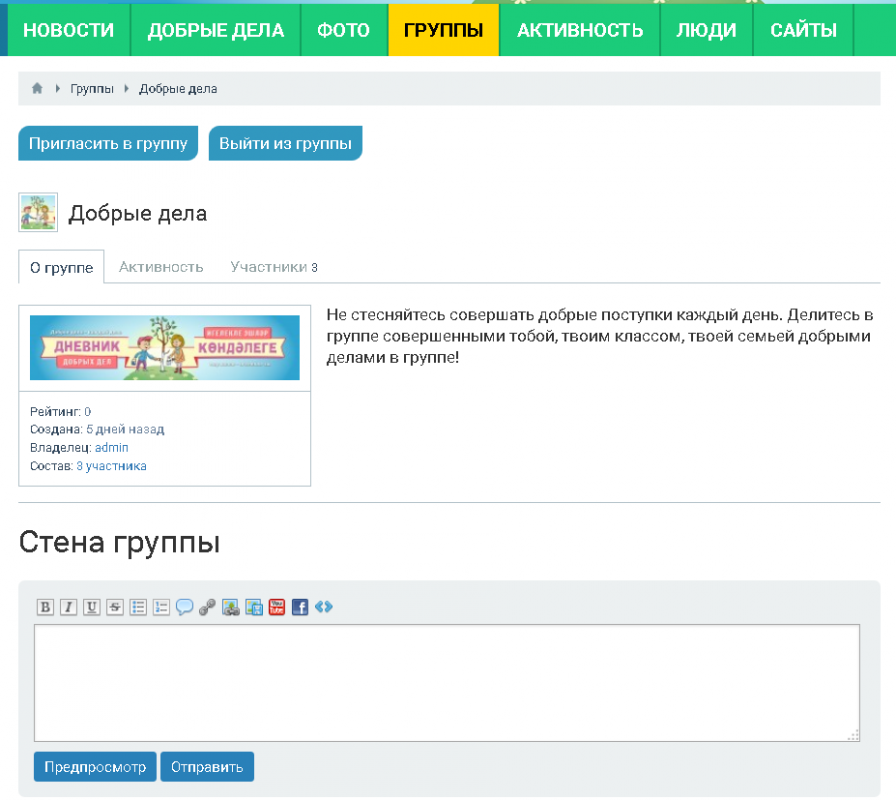Apply italic formatting in the editor toolbar
This screenshot has width=896, height=800.
click(x=68, y=607)
